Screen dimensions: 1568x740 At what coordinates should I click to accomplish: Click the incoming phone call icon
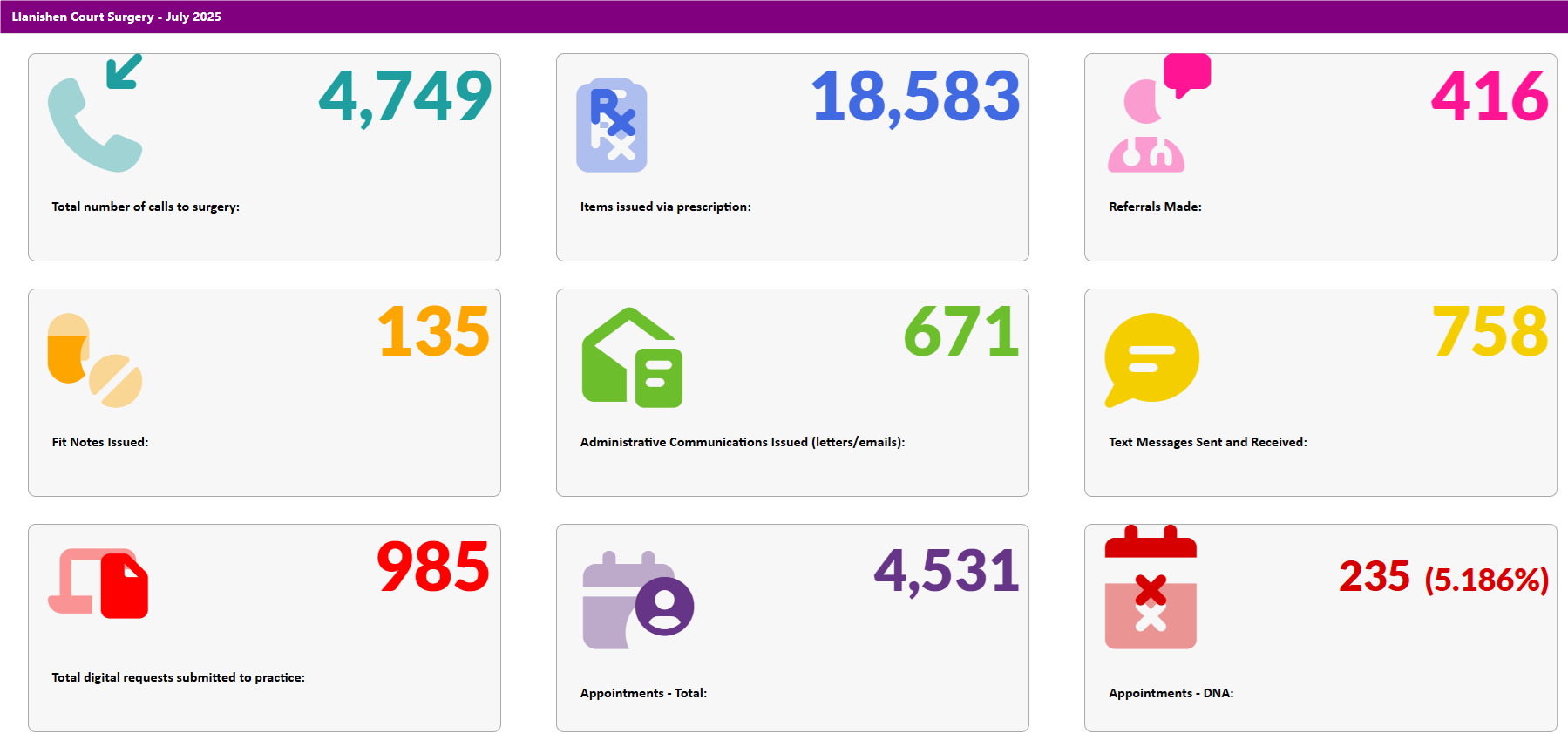pos(94,114)
